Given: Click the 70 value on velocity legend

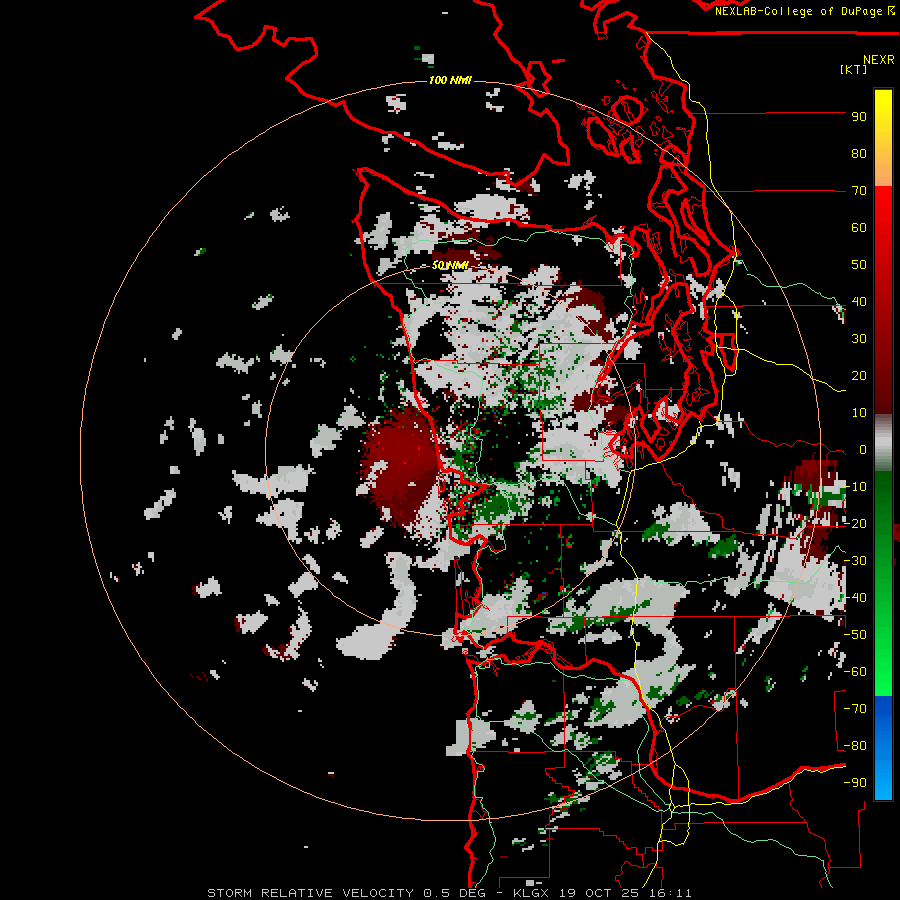Looking at the screenshot, I should point(859,191).
